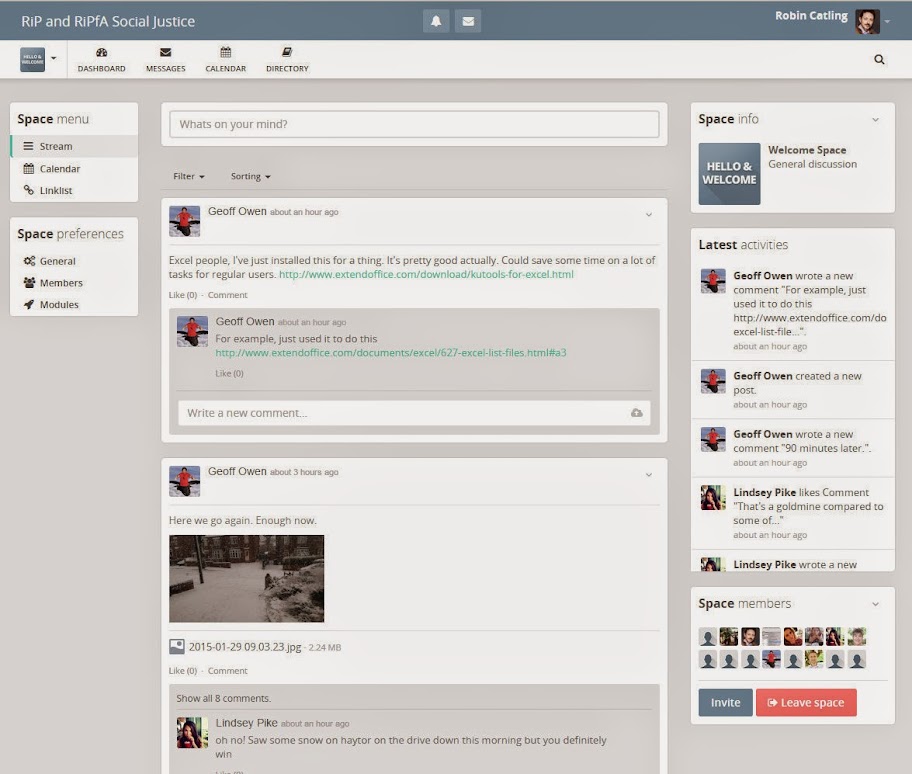The height and width of the screenshot is (774, 912).
Task: Open the excel-list-files documents link
Action: coord(391,352)
